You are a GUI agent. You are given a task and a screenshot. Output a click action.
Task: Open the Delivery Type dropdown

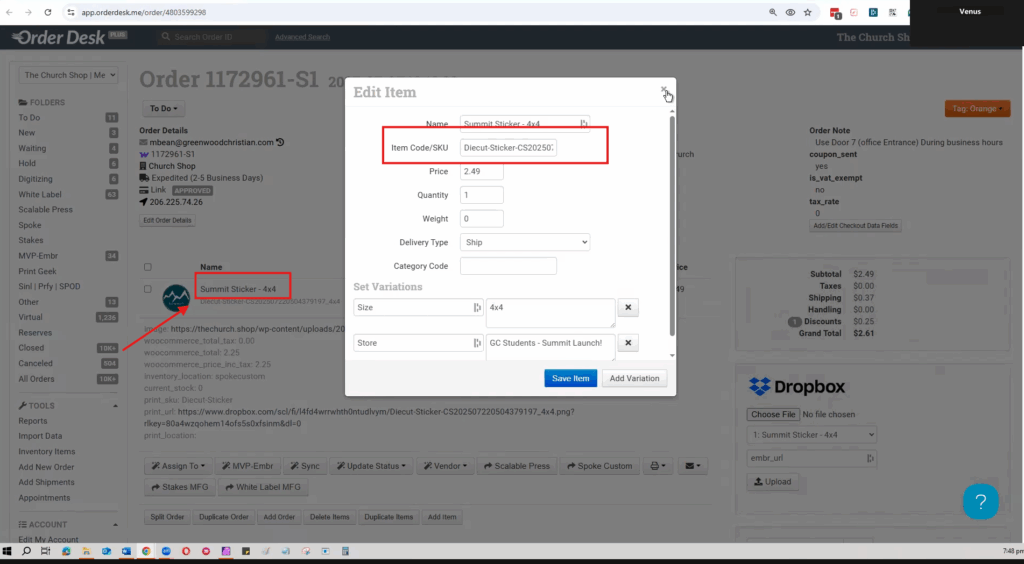tap(525, 242)
